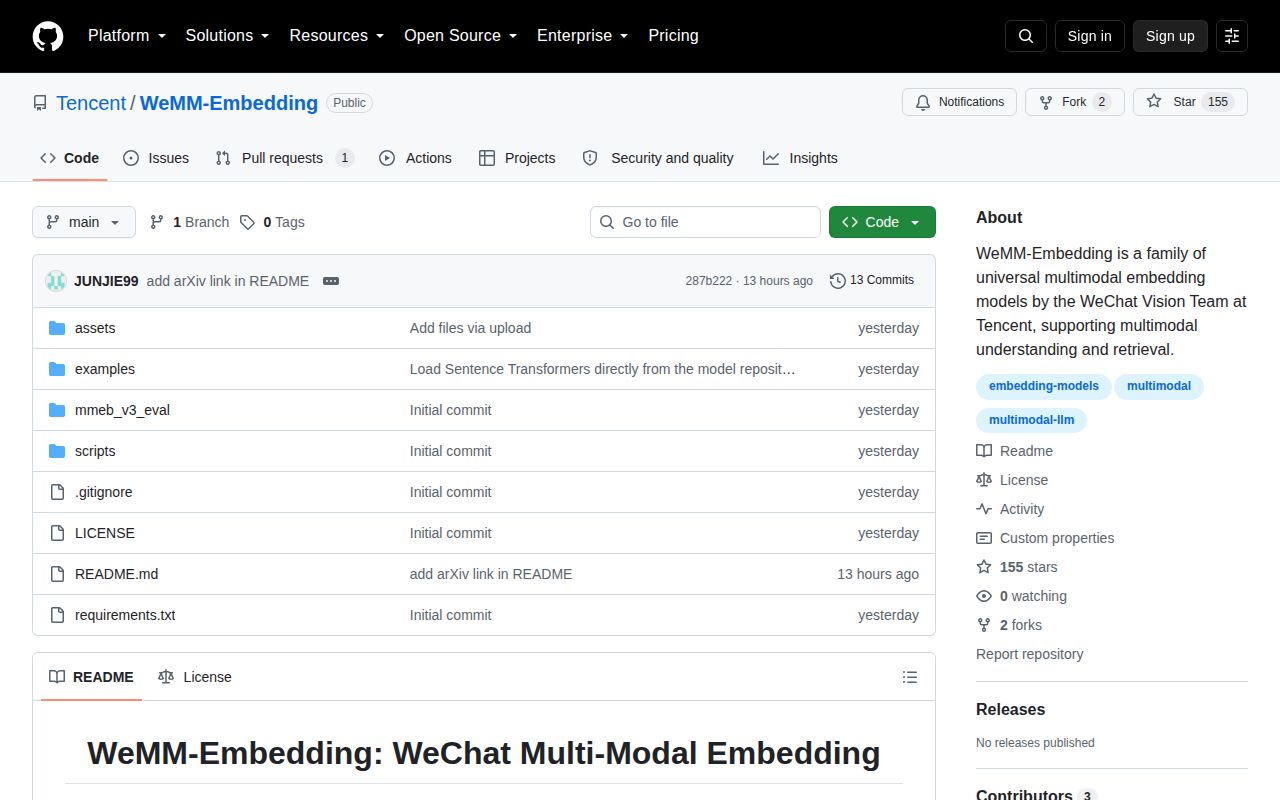This screenshot has height=800, width=1280.
Task: Open the Pricing page
Action: [x=673, y=36]
